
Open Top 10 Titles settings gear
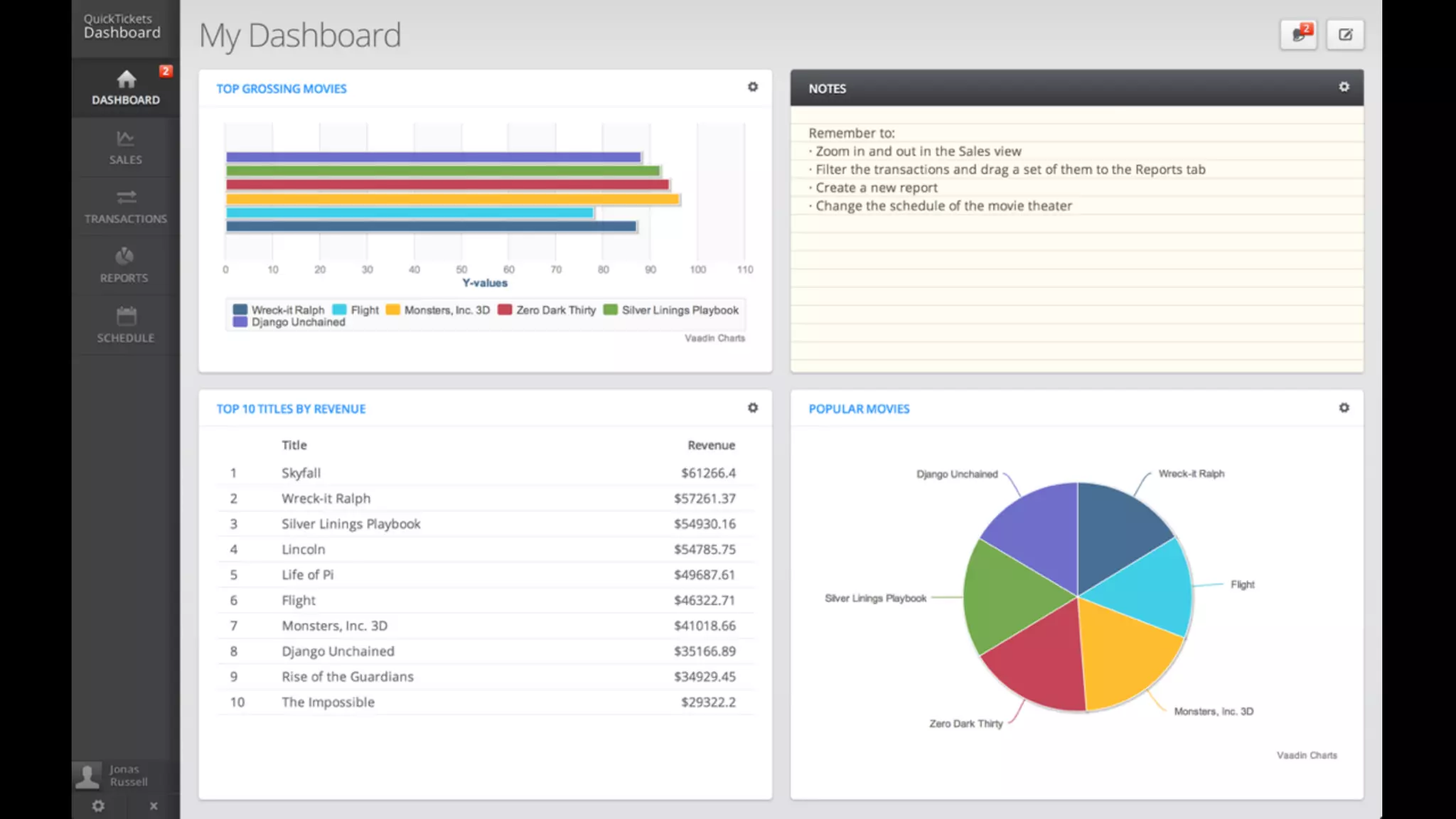pyautogui.click(x=752, y=408)
